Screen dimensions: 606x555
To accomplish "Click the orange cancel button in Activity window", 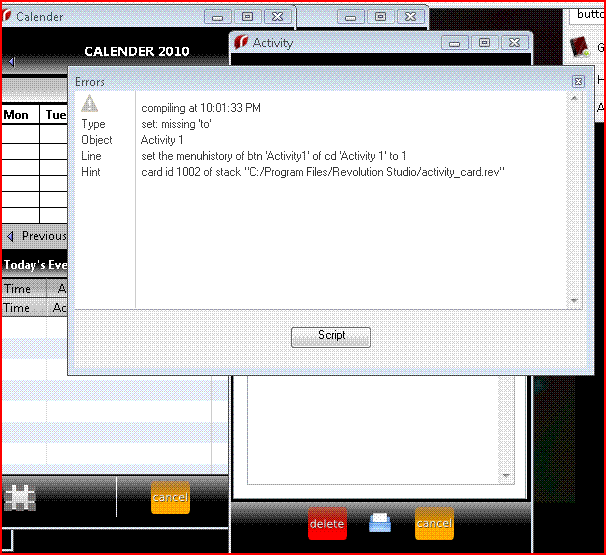I will tap(434, 524).
